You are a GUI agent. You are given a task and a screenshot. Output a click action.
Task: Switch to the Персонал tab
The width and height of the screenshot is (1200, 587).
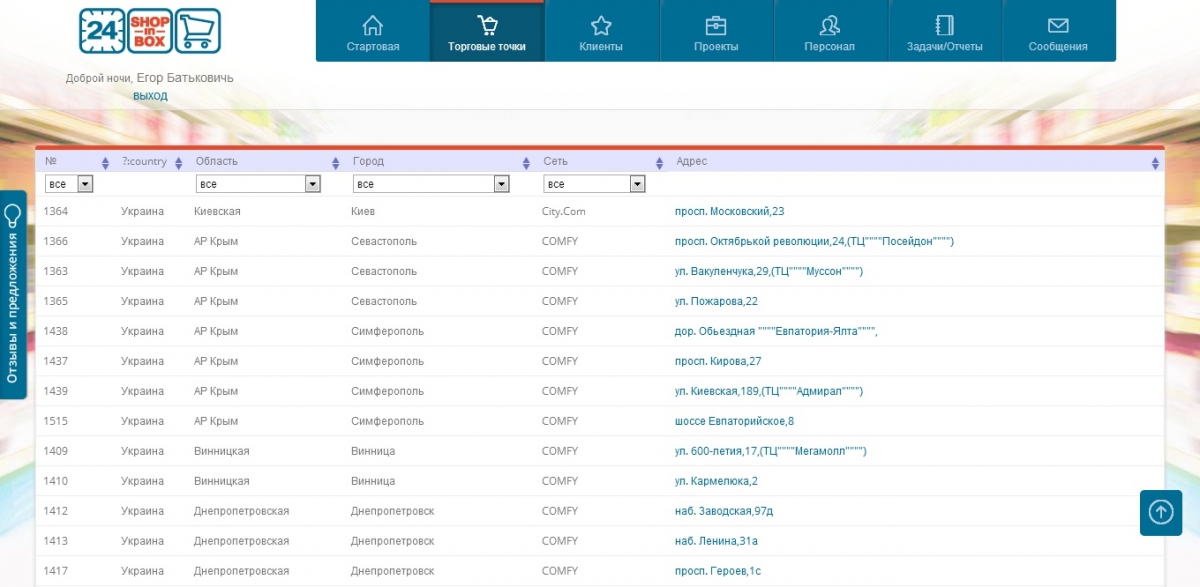click(x=830, y=31)
